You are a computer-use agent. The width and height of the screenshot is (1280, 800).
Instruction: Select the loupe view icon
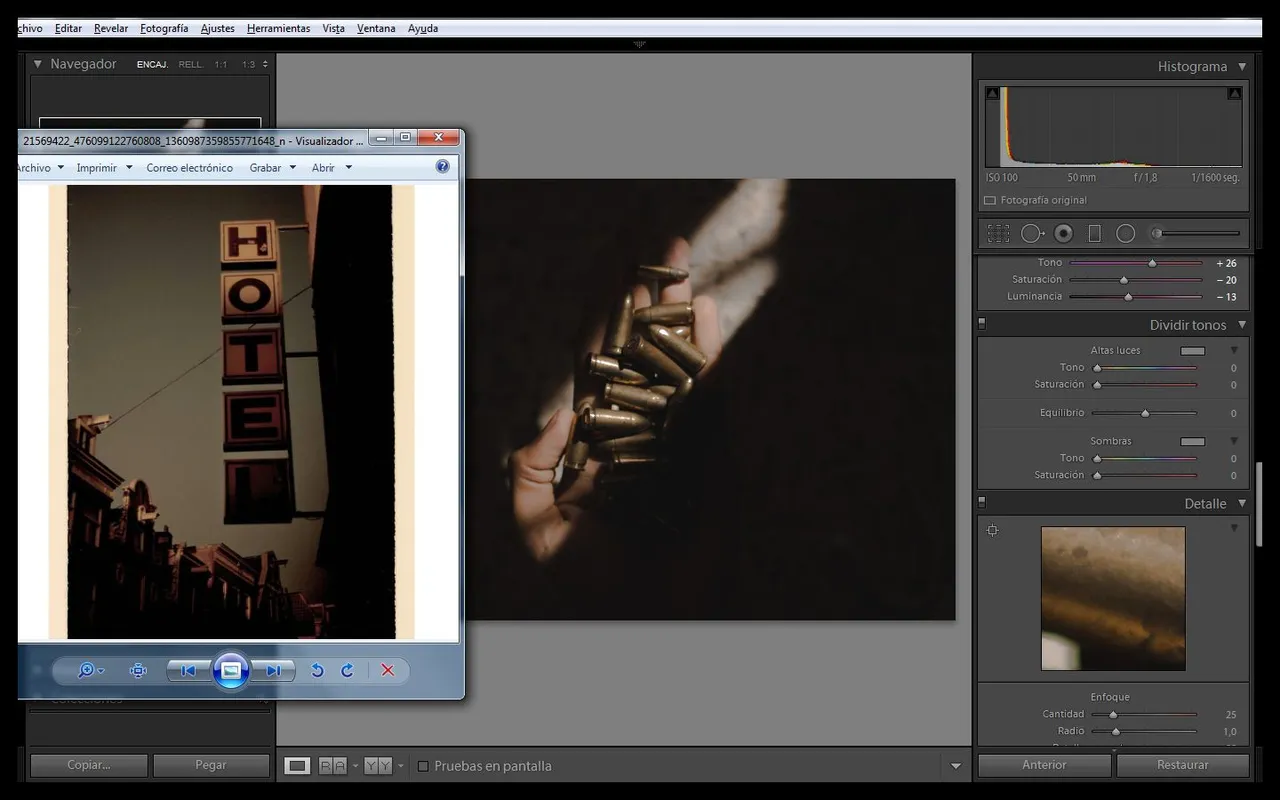click(297, 766)
